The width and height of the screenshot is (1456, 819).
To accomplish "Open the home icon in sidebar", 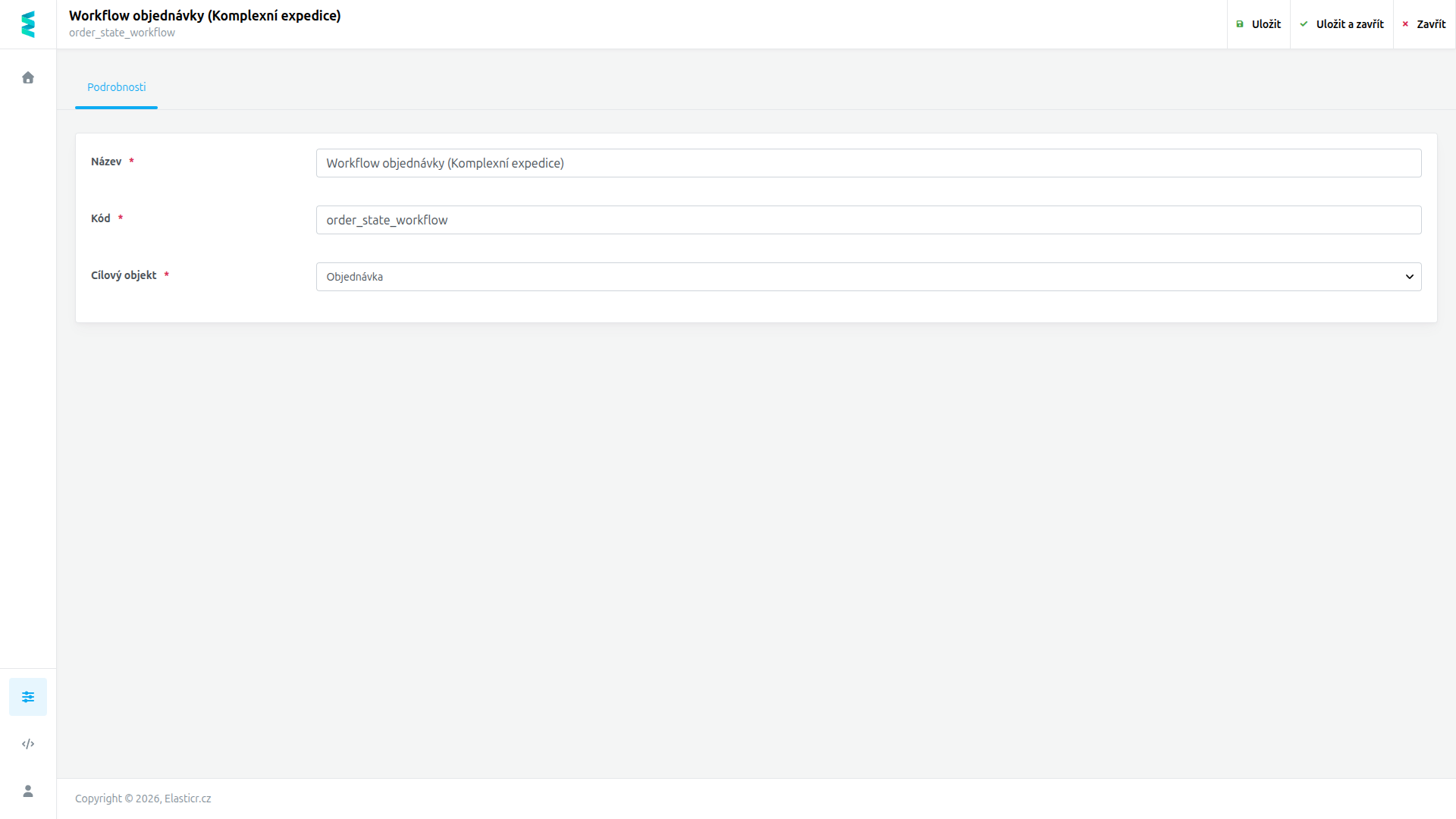I will (x=28, y=77).
